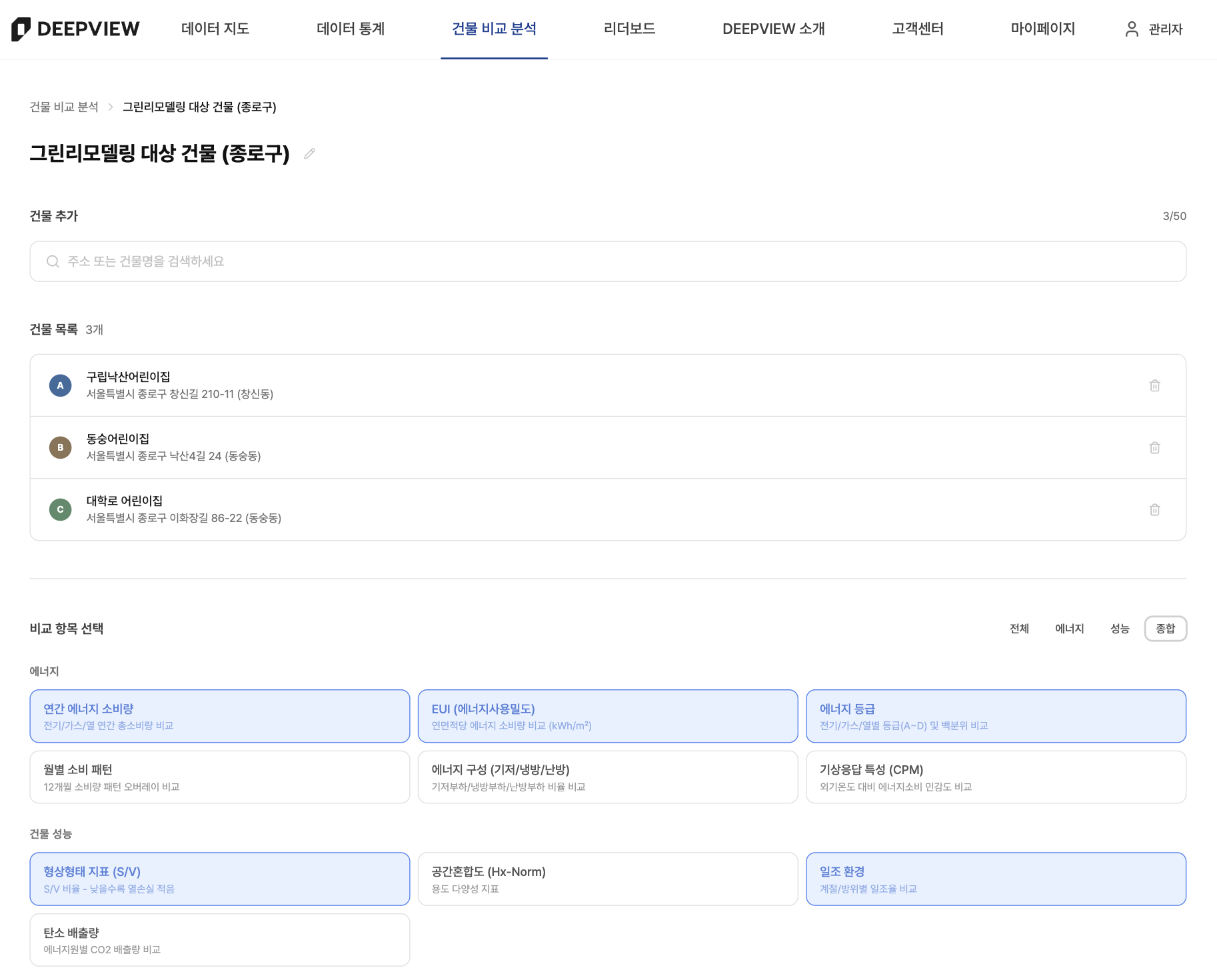The image size is (1217, 980).
Task: Select the 기상응답 특성 (CPM) card
Action: (x=996, y=777)
